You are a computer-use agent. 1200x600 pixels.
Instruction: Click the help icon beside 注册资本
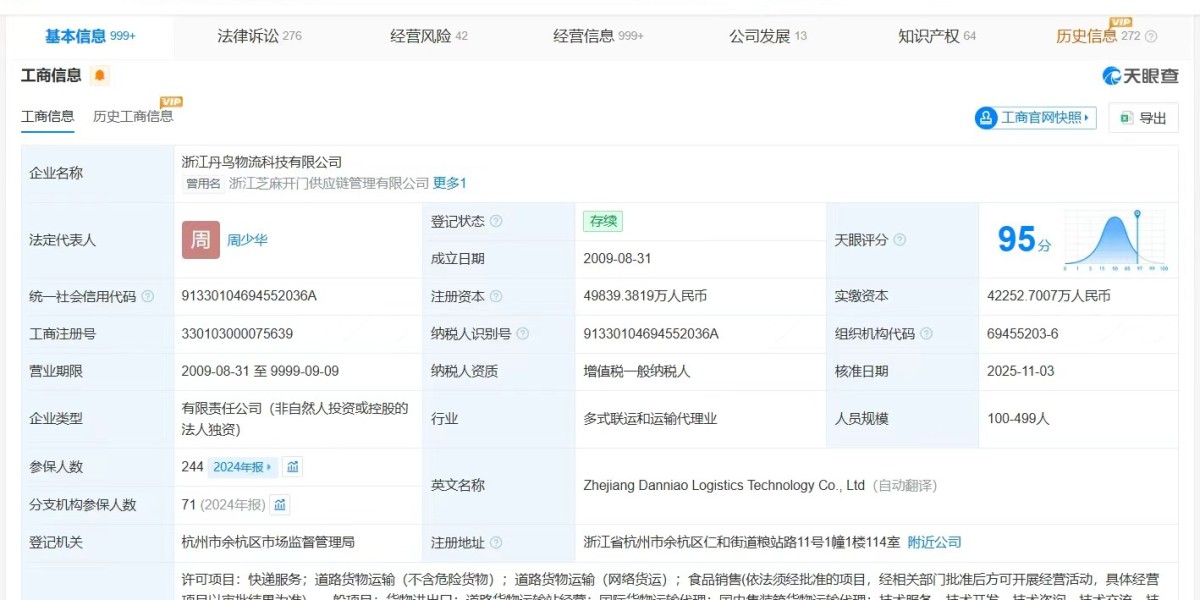pyautogui.click(x=496, y=296)
